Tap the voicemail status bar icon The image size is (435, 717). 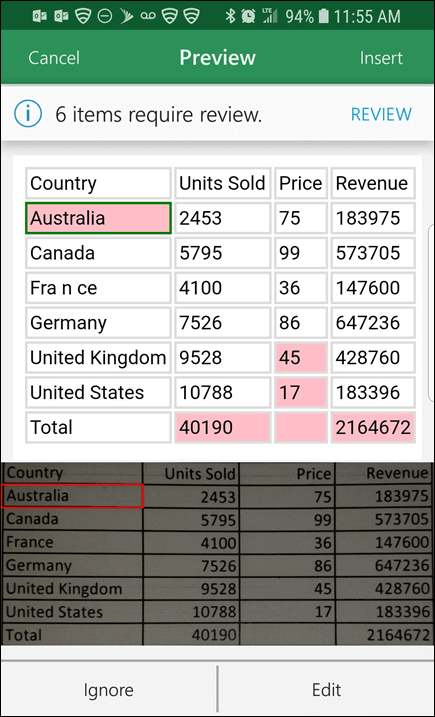[148, 17]
